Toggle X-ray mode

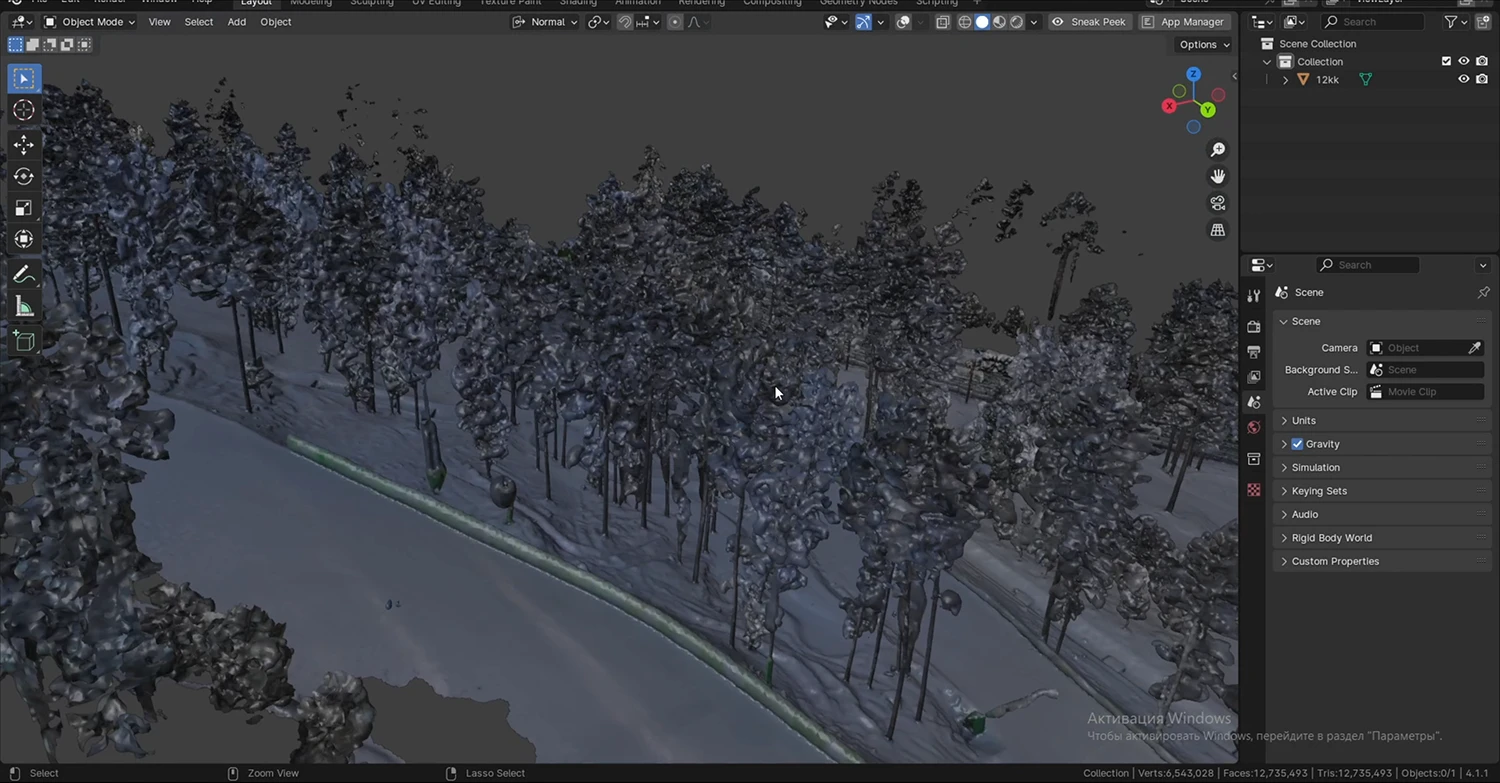point(943,22)
